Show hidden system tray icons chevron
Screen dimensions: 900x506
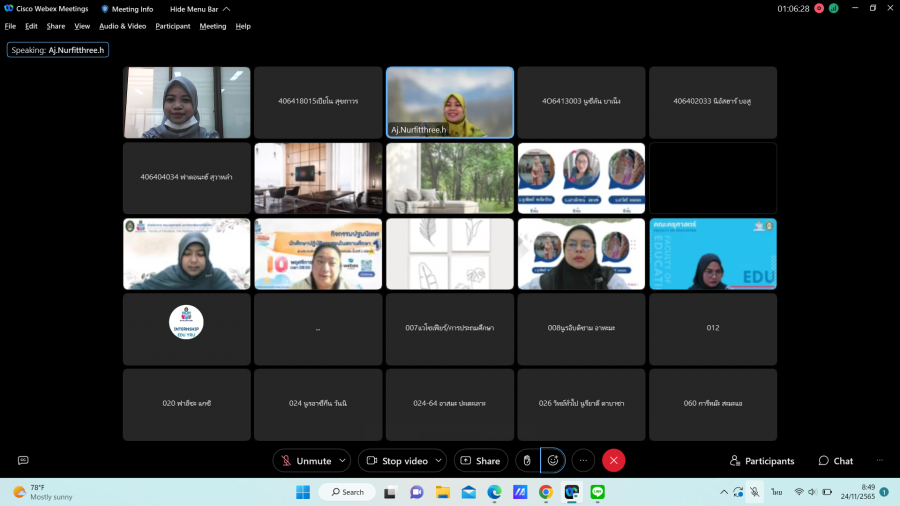(724, 492)
